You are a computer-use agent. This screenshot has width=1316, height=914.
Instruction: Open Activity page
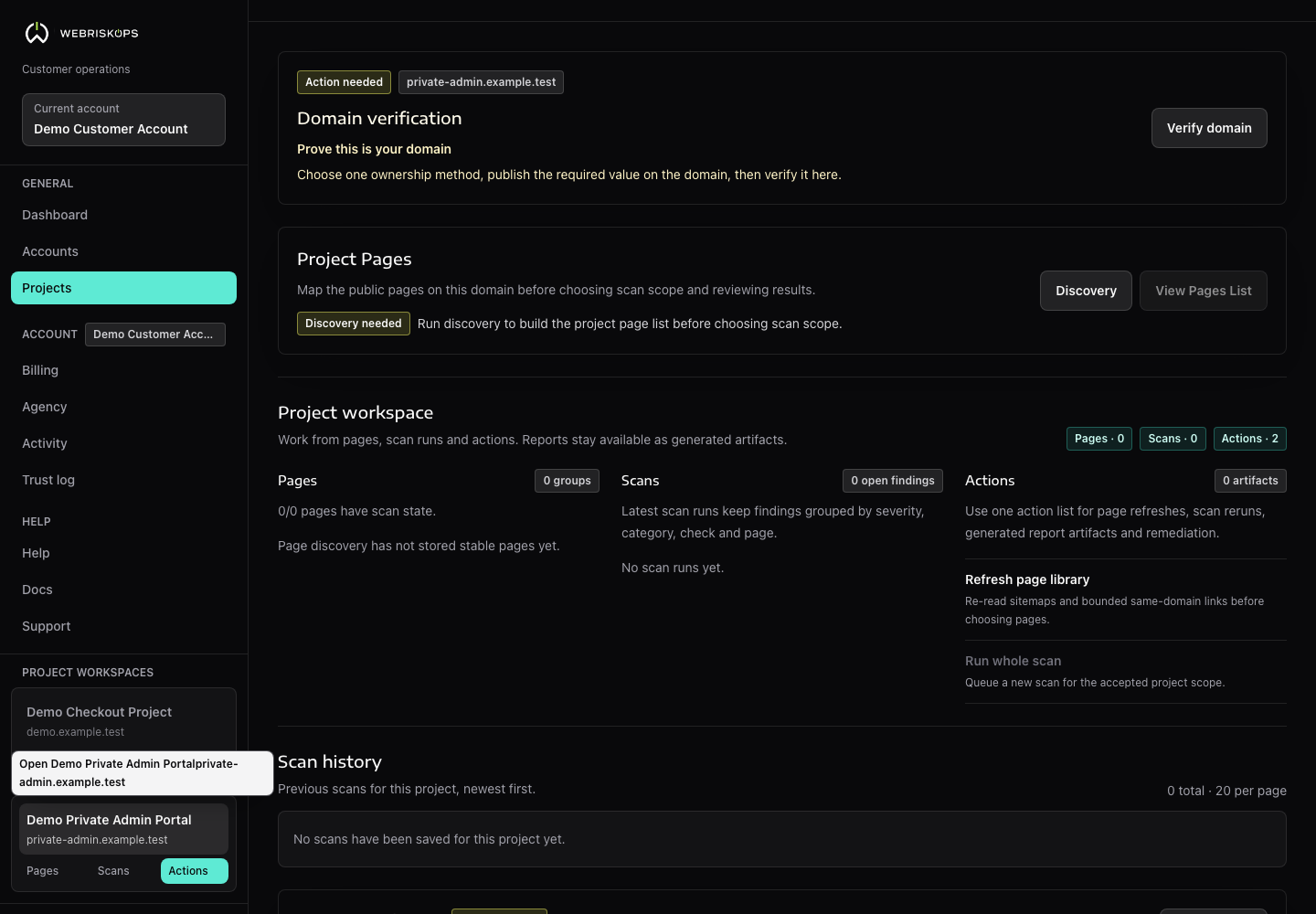(x=123, y=443)
